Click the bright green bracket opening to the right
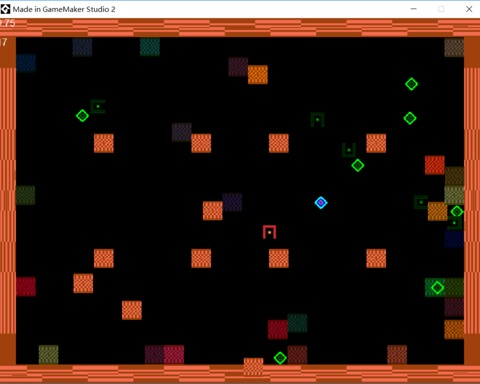Screen dimensions: 480x384 pos(98,106)
